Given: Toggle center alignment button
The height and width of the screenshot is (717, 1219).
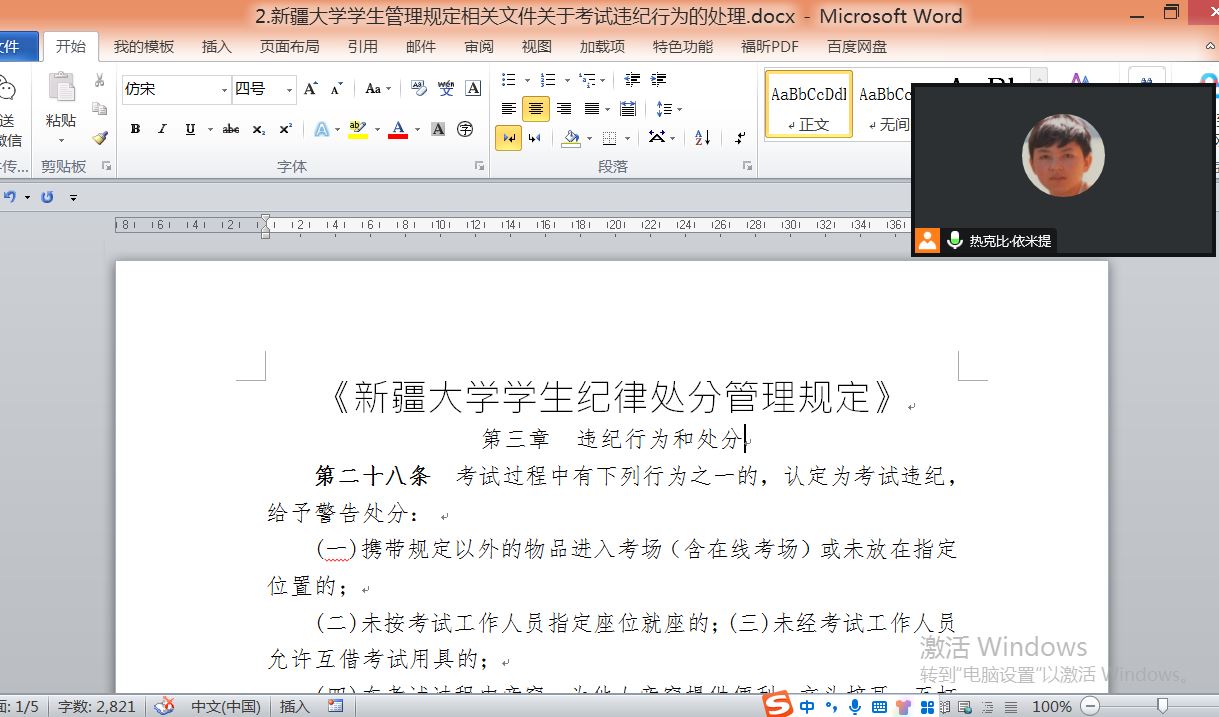Looking at the screenshot, I should point(536,109).
